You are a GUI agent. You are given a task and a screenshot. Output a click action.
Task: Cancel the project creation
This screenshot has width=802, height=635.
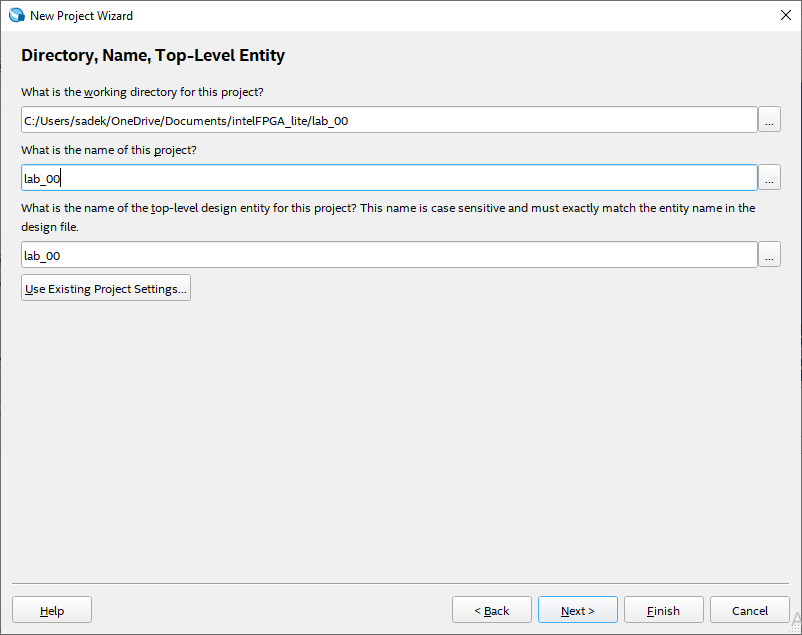tap(749, 610)
